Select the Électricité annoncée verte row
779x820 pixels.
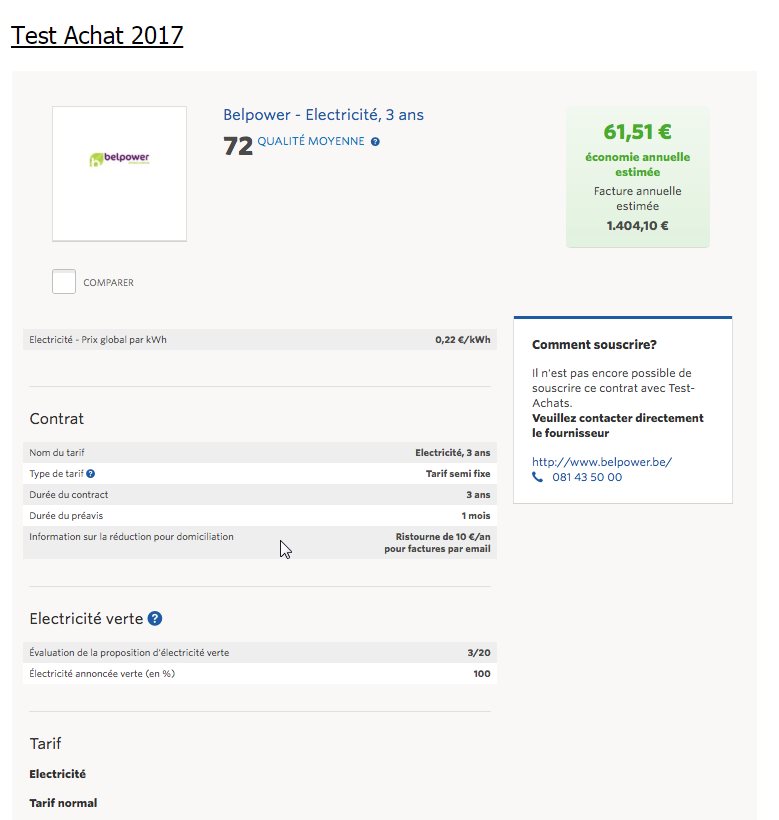point(259,674)
